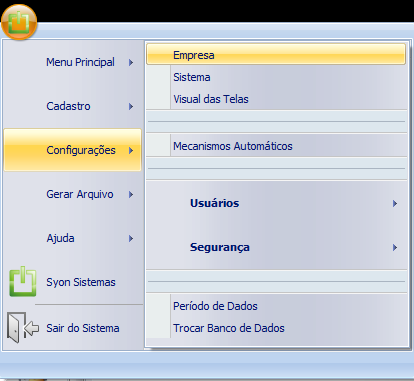Open the Segurança submenu

point(276,247)
